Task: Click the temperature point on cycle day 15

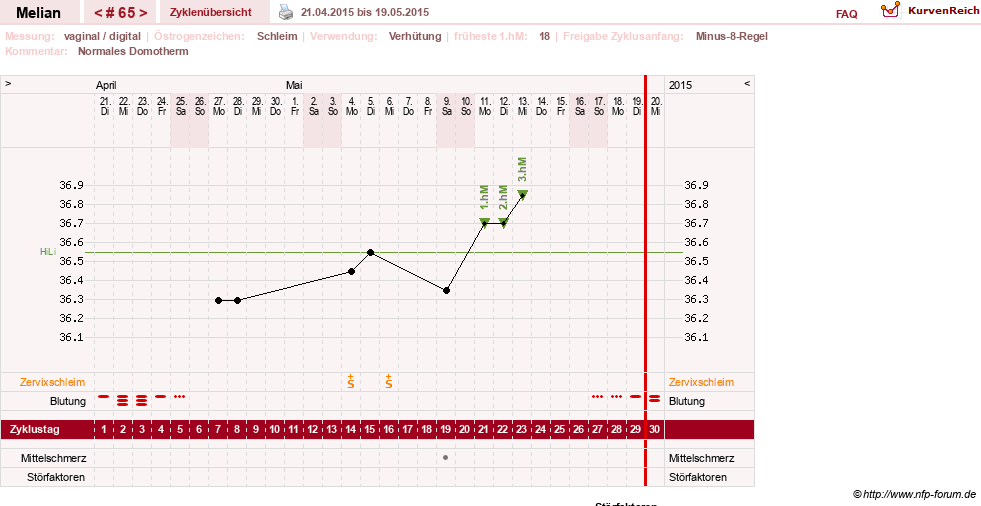Action: click(370, 253)
